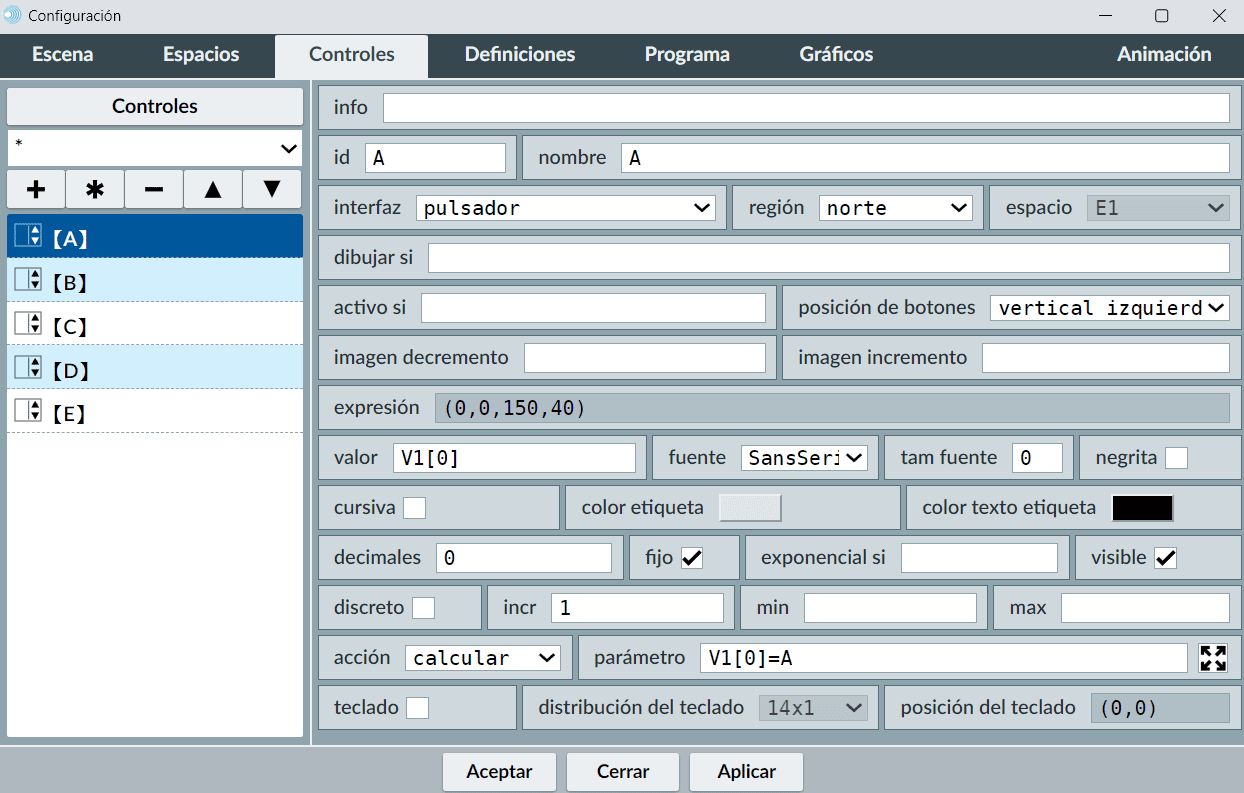This screenshot has width=1244, height=793.
Task: Click the spinner icon next to control B
Action: pos(28,281)
